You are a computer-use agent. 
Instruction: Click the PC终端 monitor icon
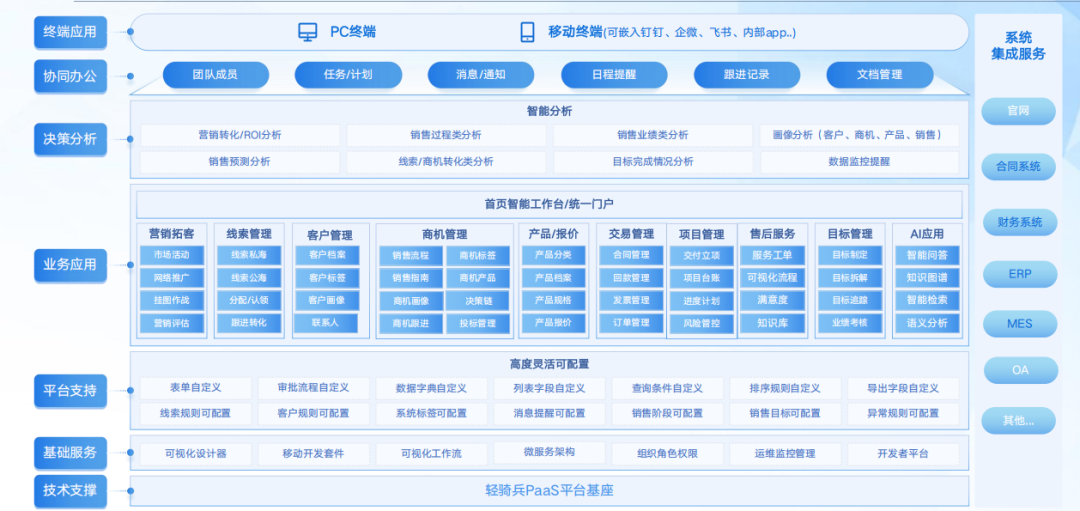tap(308, 32)
